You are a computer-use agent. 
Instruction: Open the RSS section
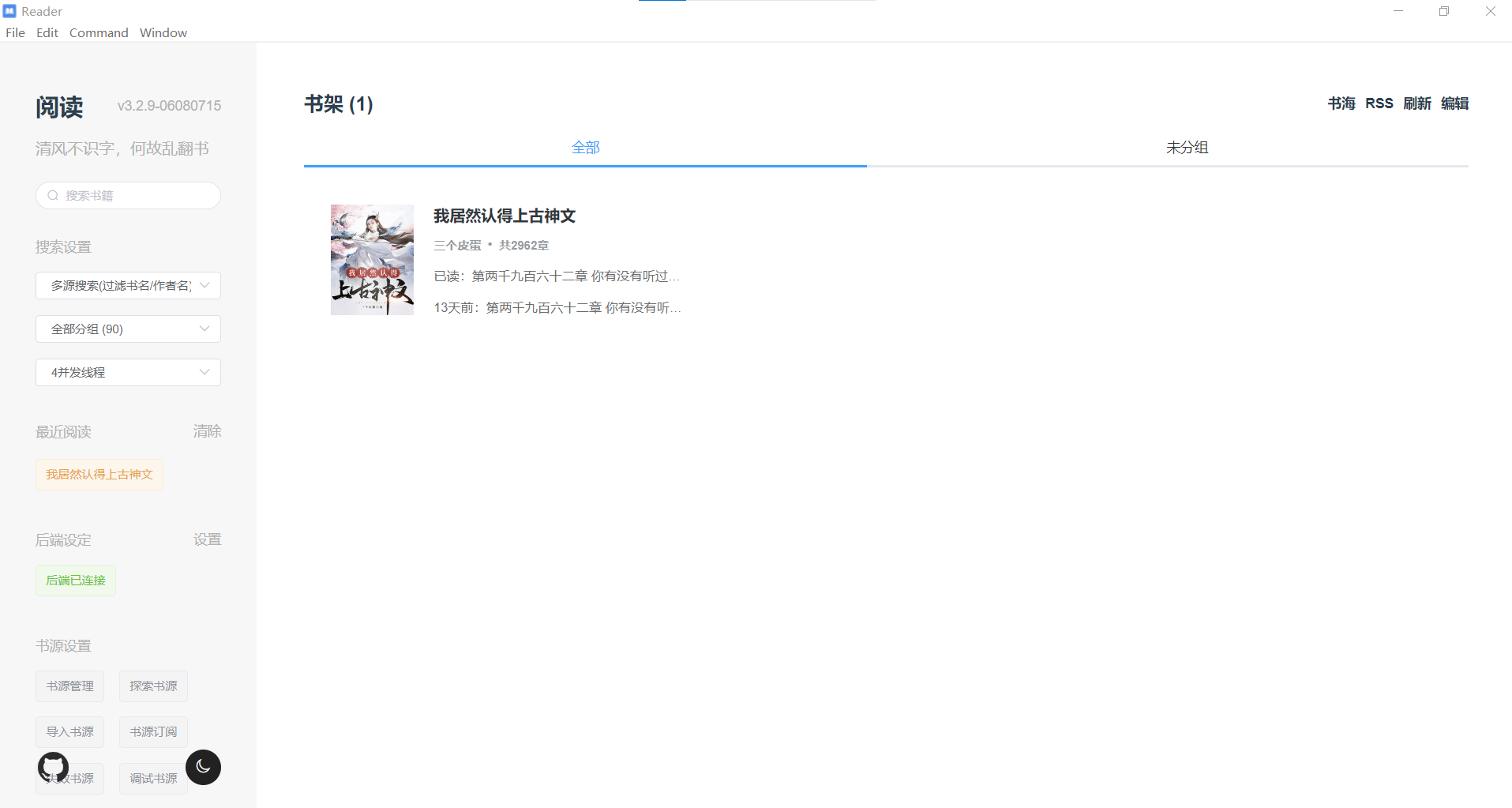tap(1379, 103)
